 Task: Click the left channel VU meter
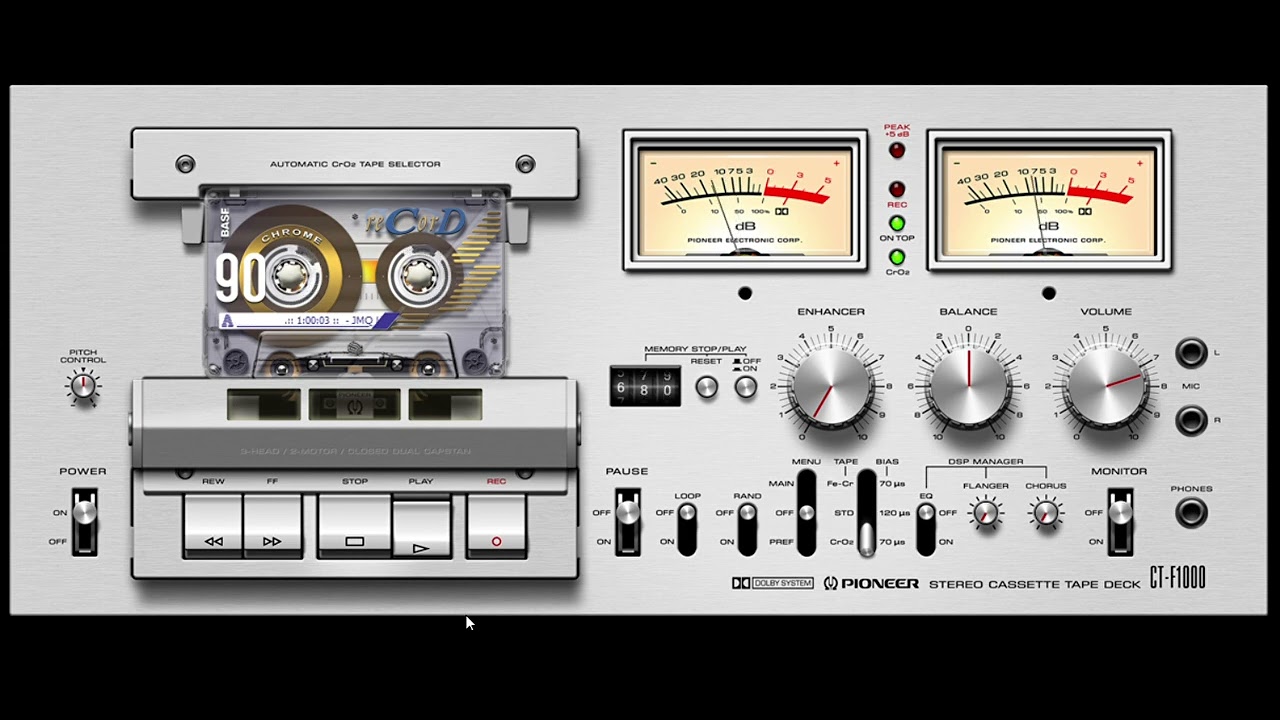click(745, 200)
